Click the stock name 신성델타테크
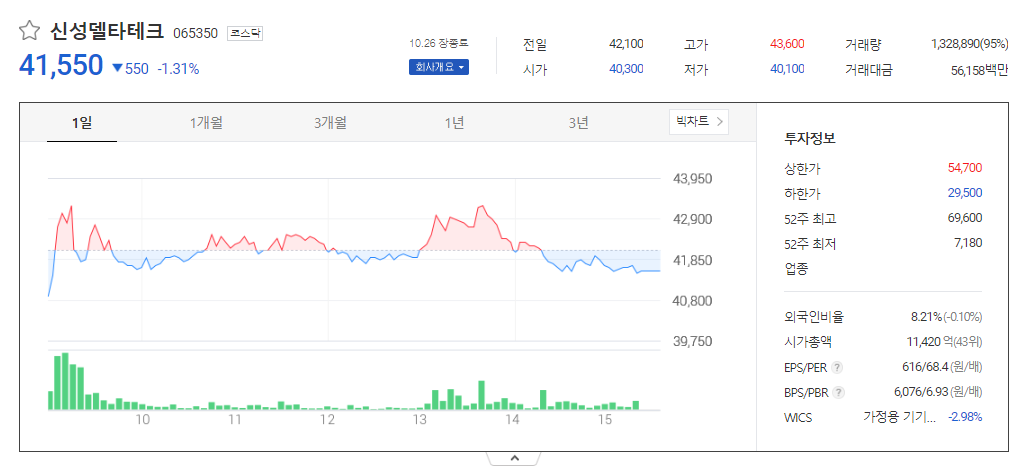The width and height of the screenshot is (1026, 476). (106, 31)
